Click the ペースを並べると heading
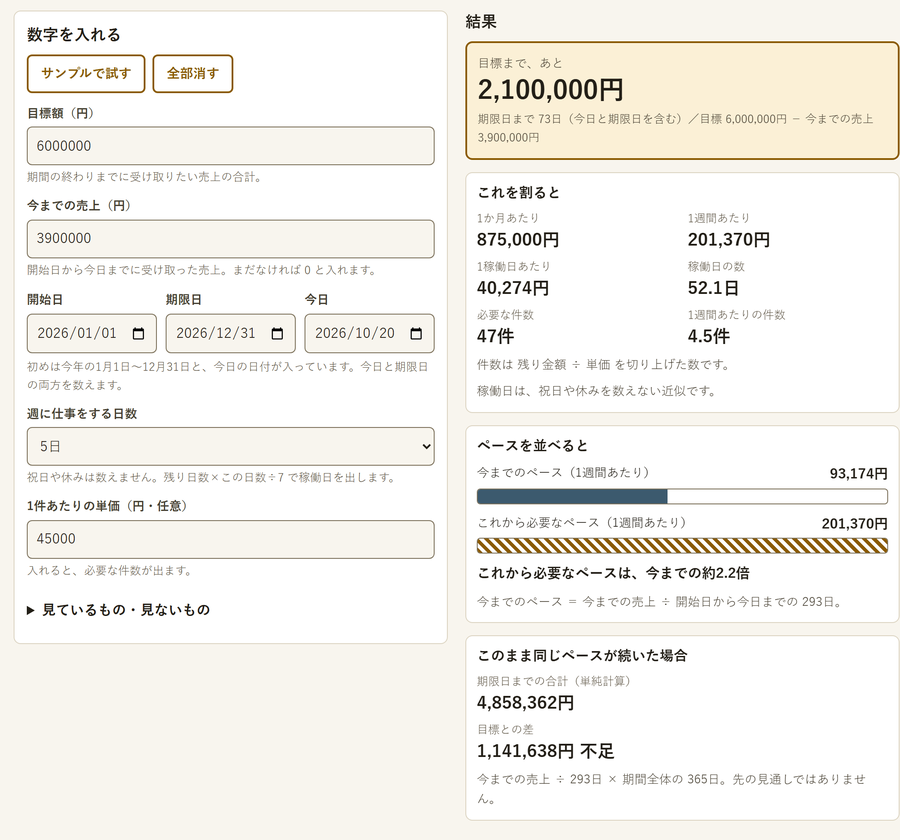The image size is (900, 840). click(x=533, y=446)
